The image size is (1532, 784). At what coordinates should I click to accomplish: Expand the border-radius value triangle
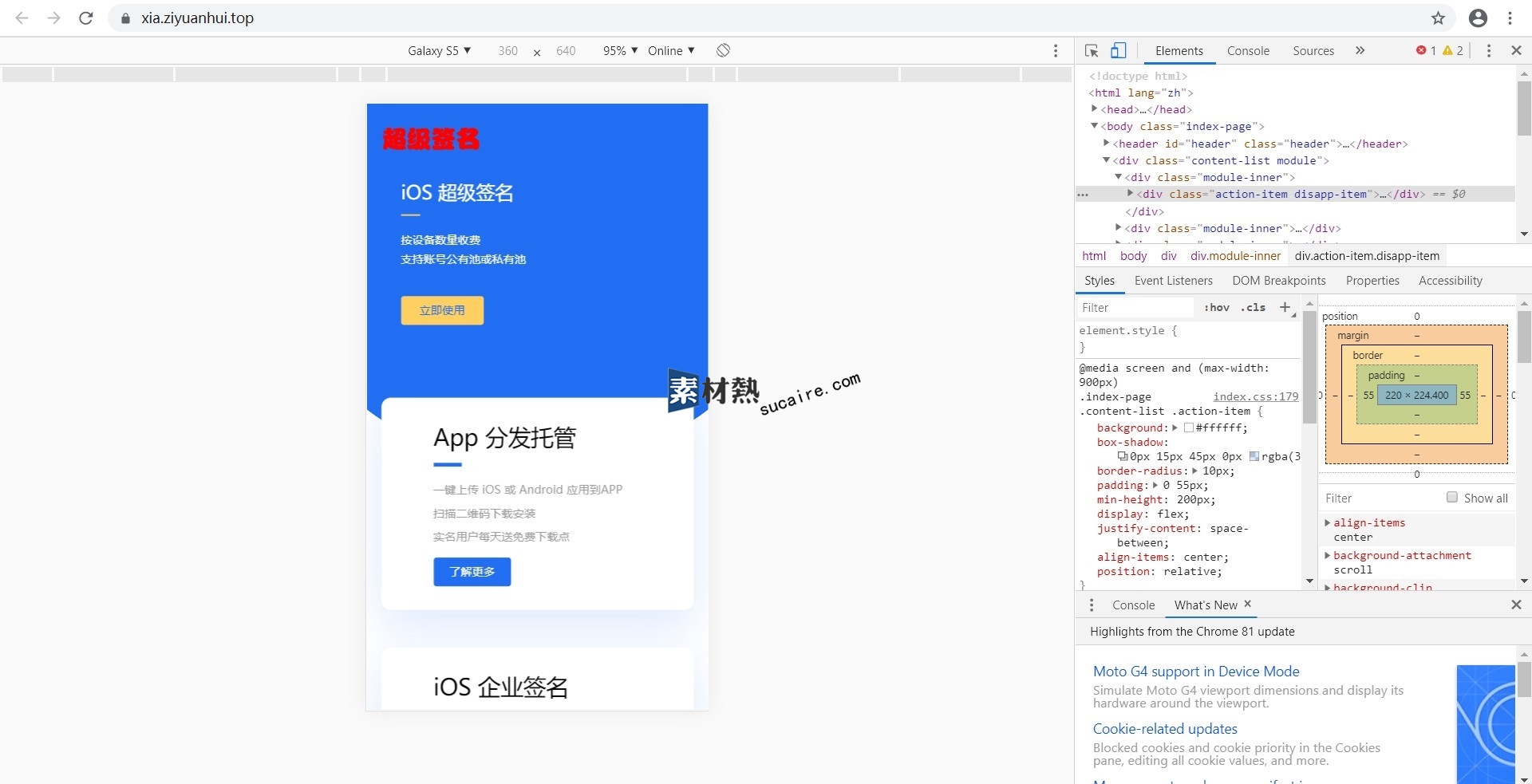coord(1194,471)
